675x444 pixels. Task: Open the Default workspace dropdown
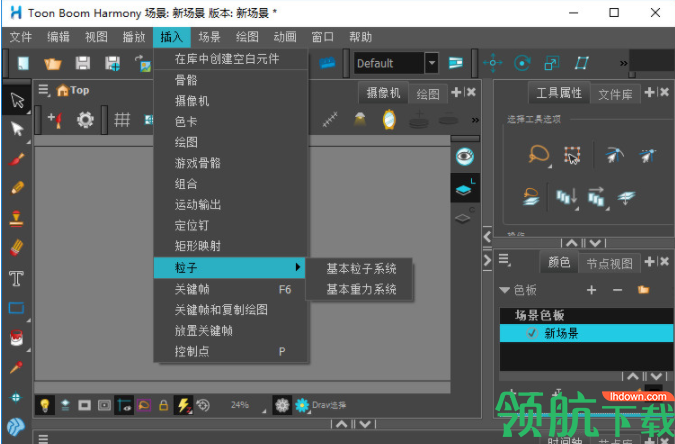point(431,63)
